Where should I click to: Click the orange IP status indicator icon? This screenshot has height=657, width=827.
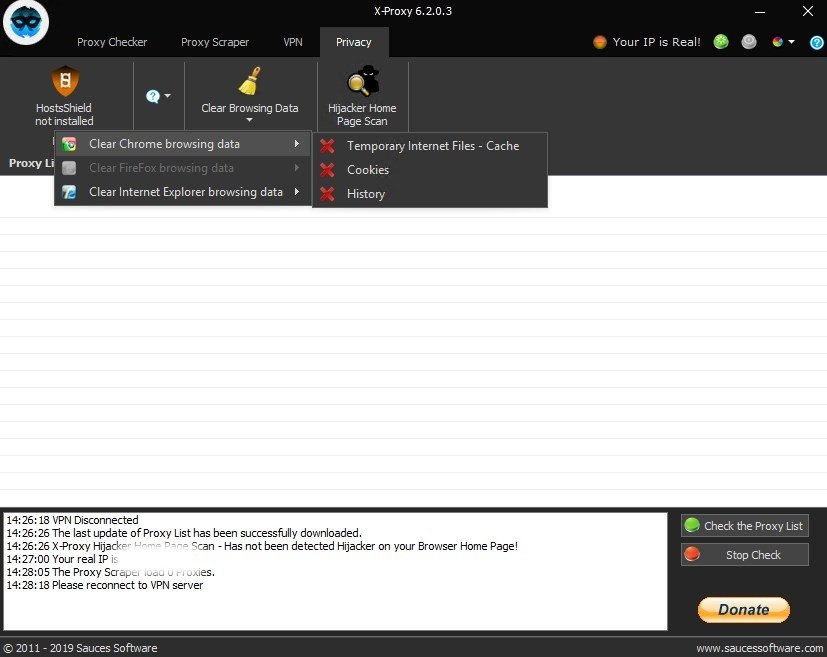click(600, 42)
